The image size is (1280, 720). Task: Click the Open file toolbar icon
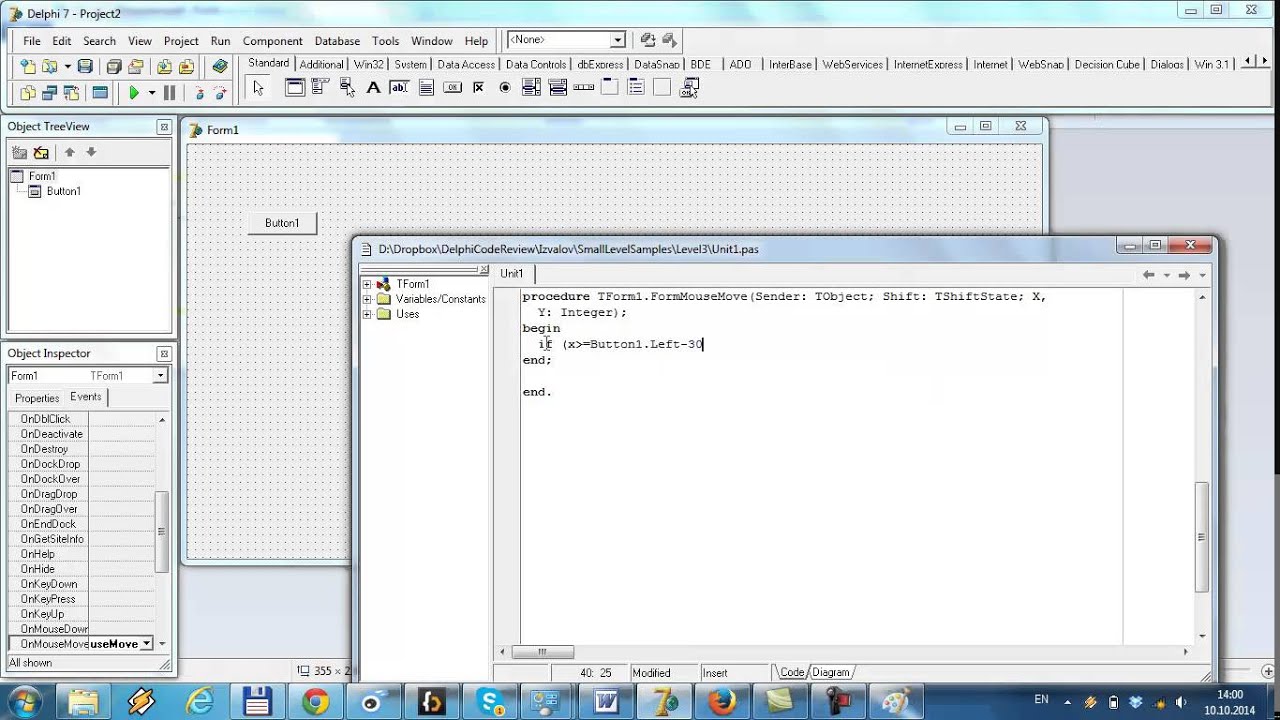click(x=49, y=67)
